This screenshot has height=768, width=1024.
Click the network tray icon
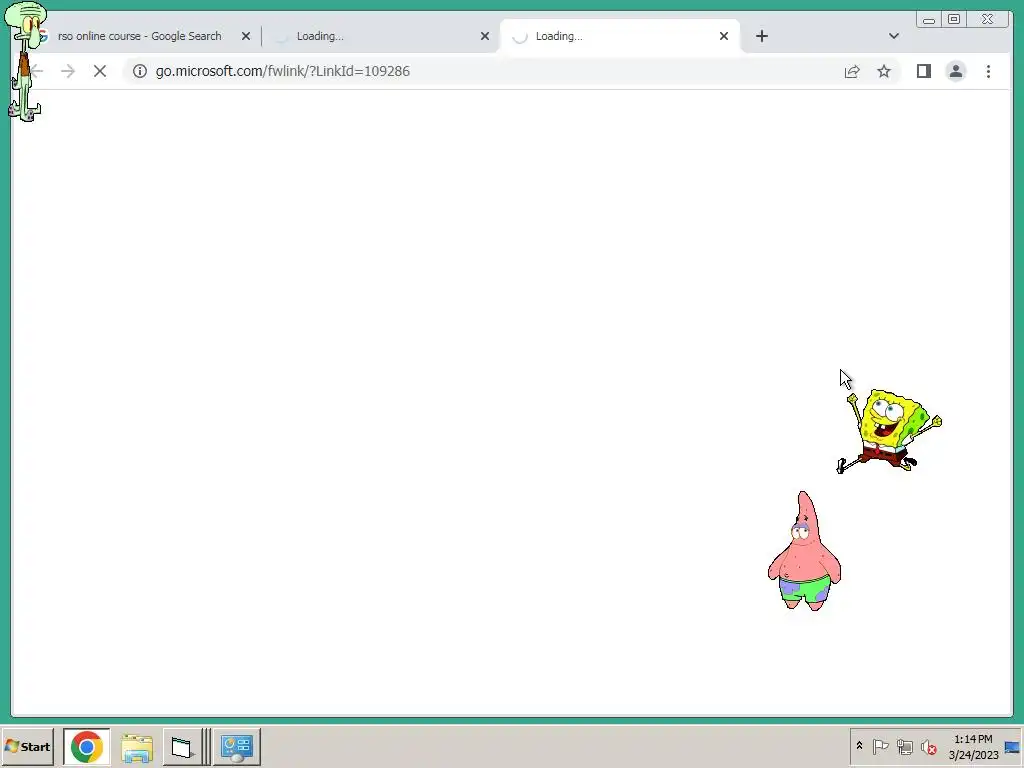tap(904, 746)
